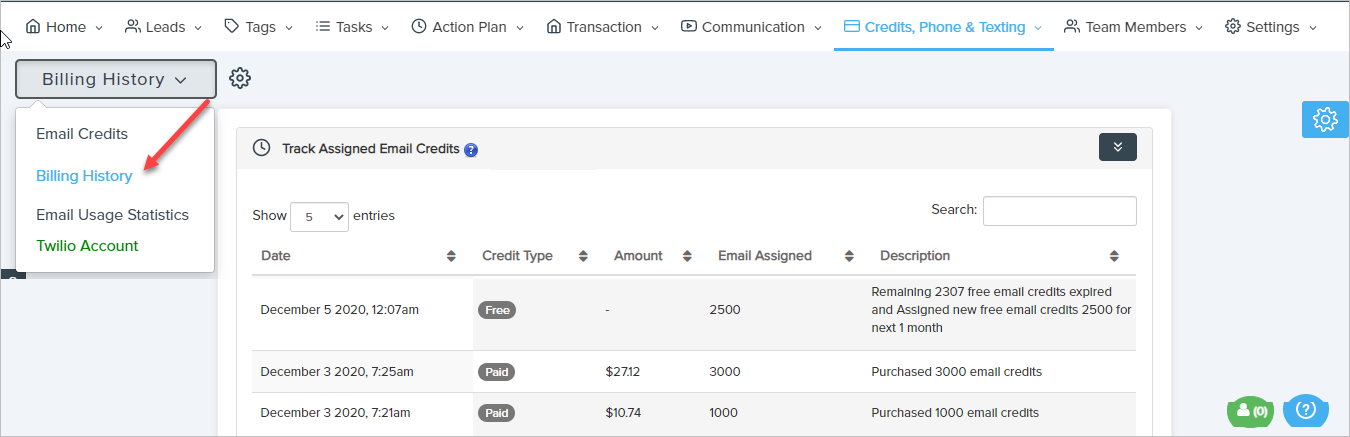
Task: Open the Action Plan menu
Action: [x=467, y=27]
